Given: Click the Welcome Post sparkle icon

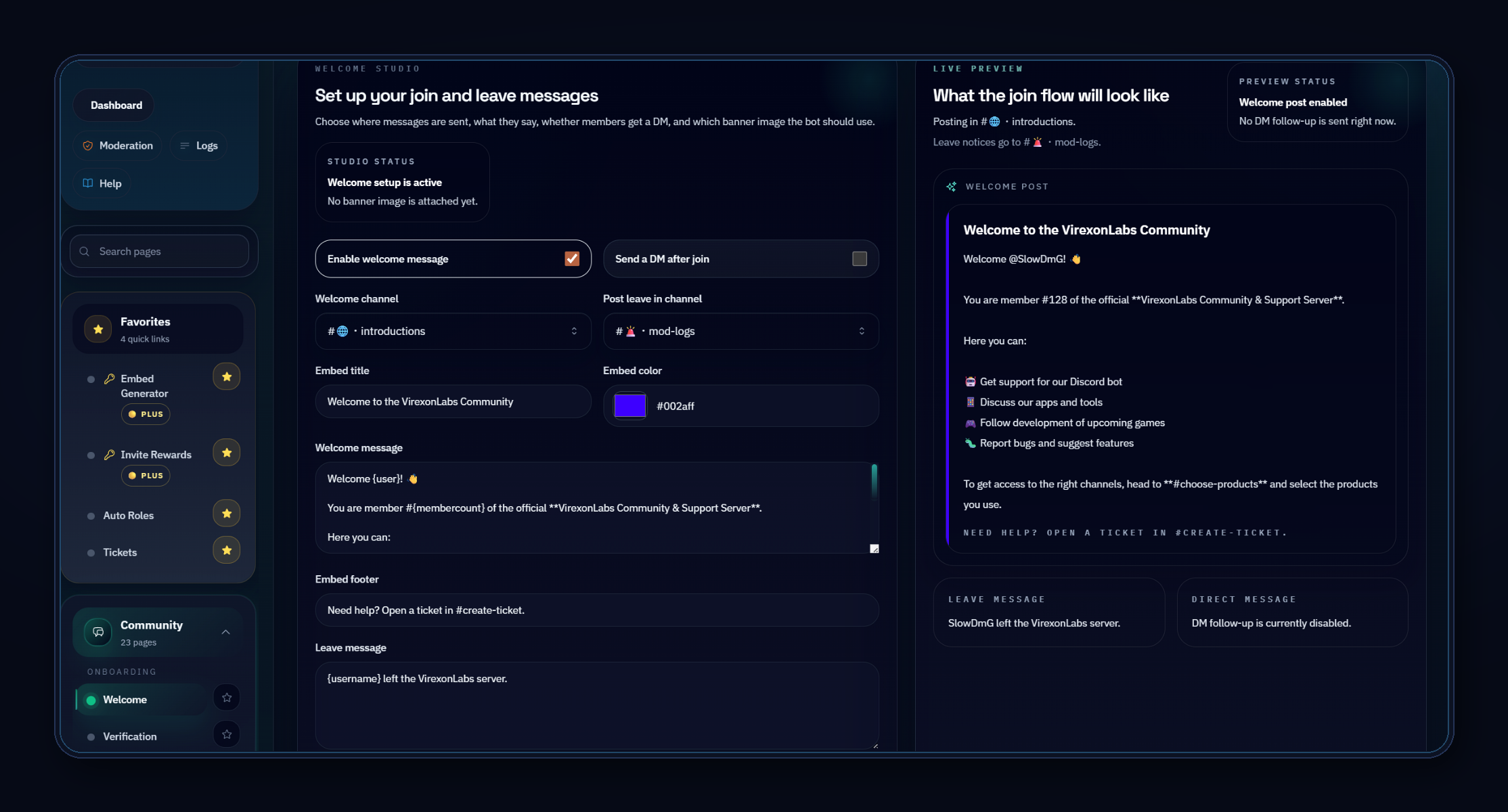Looking at the screenshot, I should pos(952,187).
